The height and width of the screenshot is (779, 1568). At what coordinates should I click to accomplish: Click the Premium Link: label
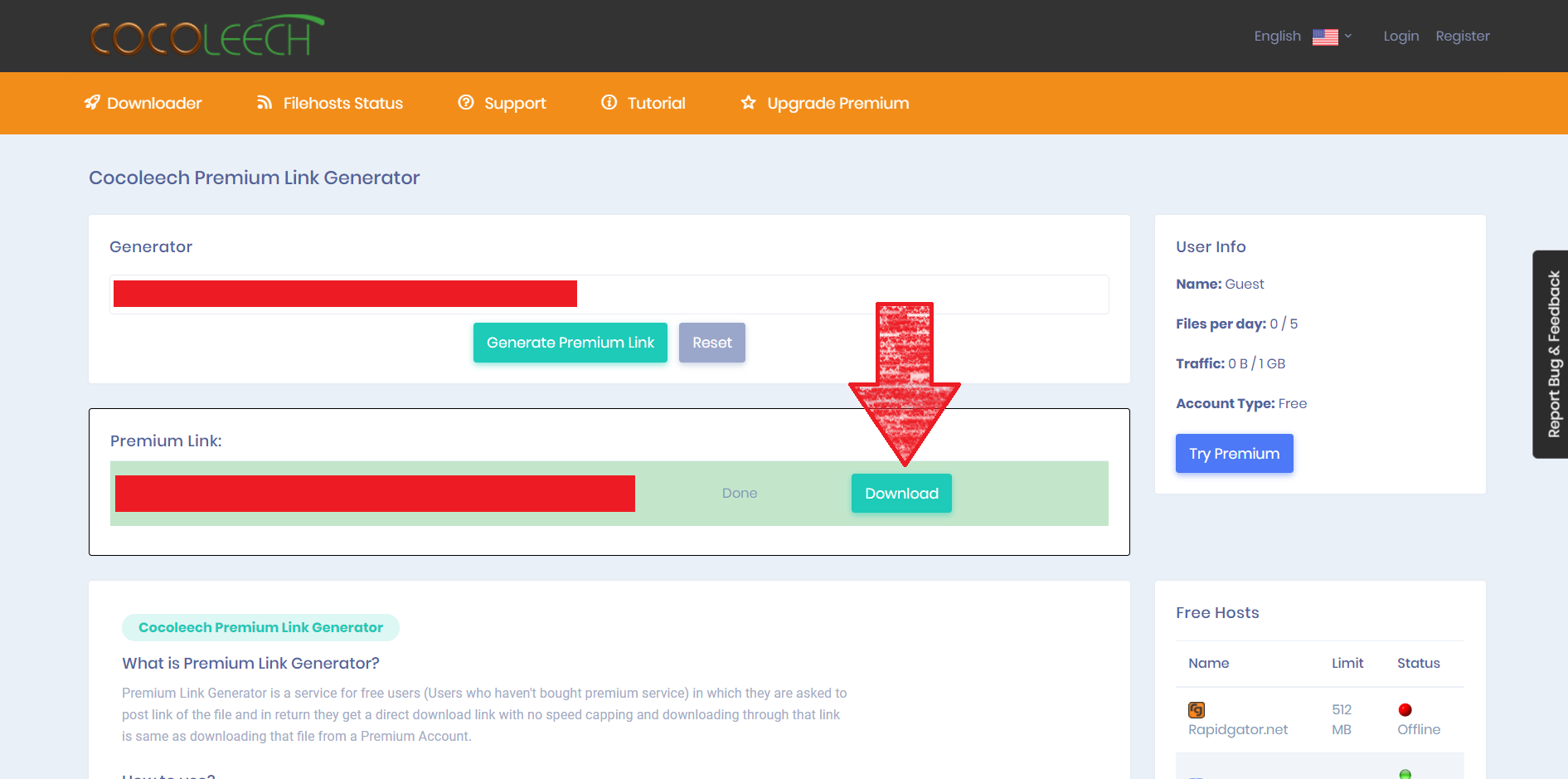tap(166, 441)
